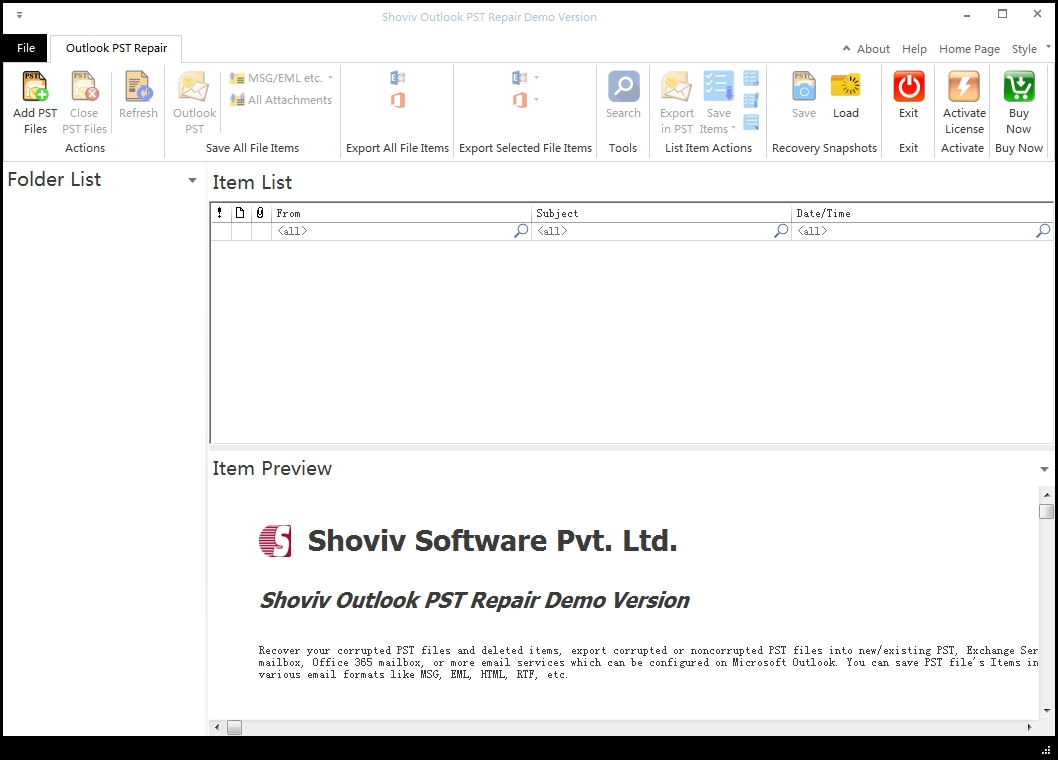The image size is (1058, 760).
Task: Click the topmost small checklist icon in List Item Actions
Action: tap(751, 78)
